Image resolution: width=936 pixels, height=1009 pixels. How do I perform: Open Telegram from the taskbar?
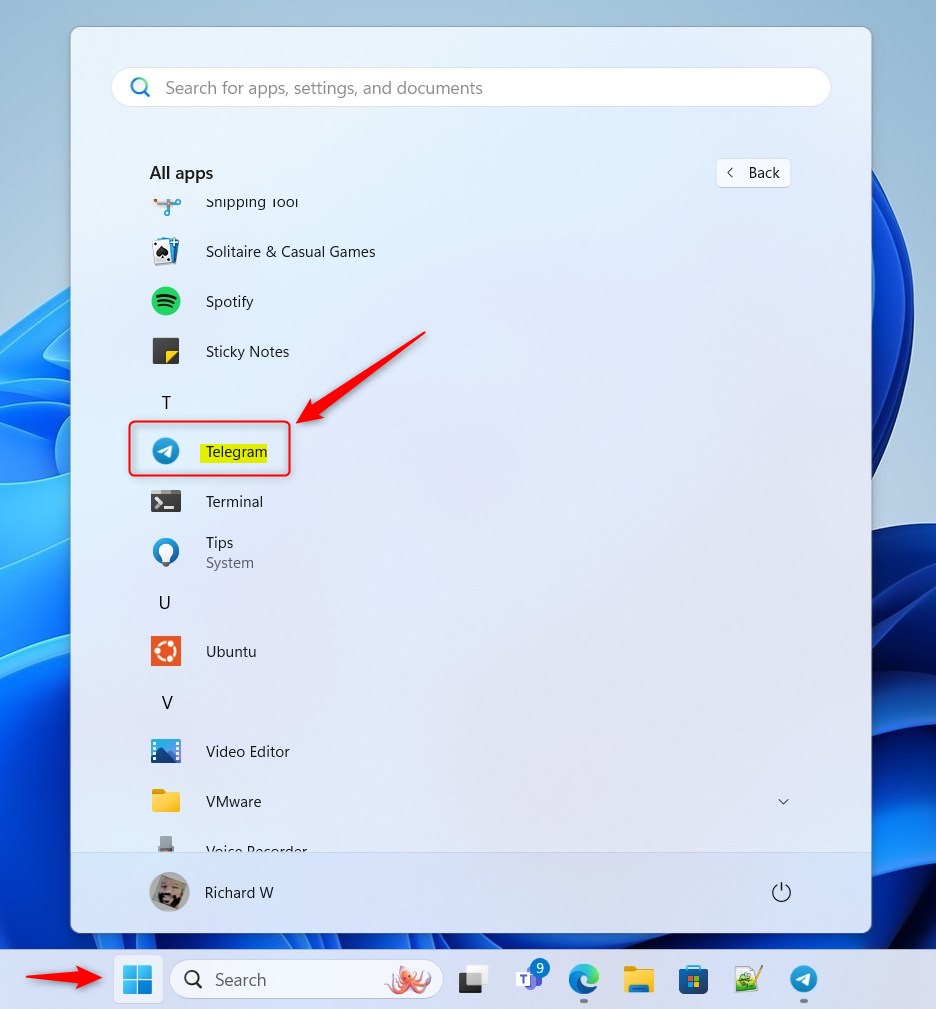pos(803,979)
